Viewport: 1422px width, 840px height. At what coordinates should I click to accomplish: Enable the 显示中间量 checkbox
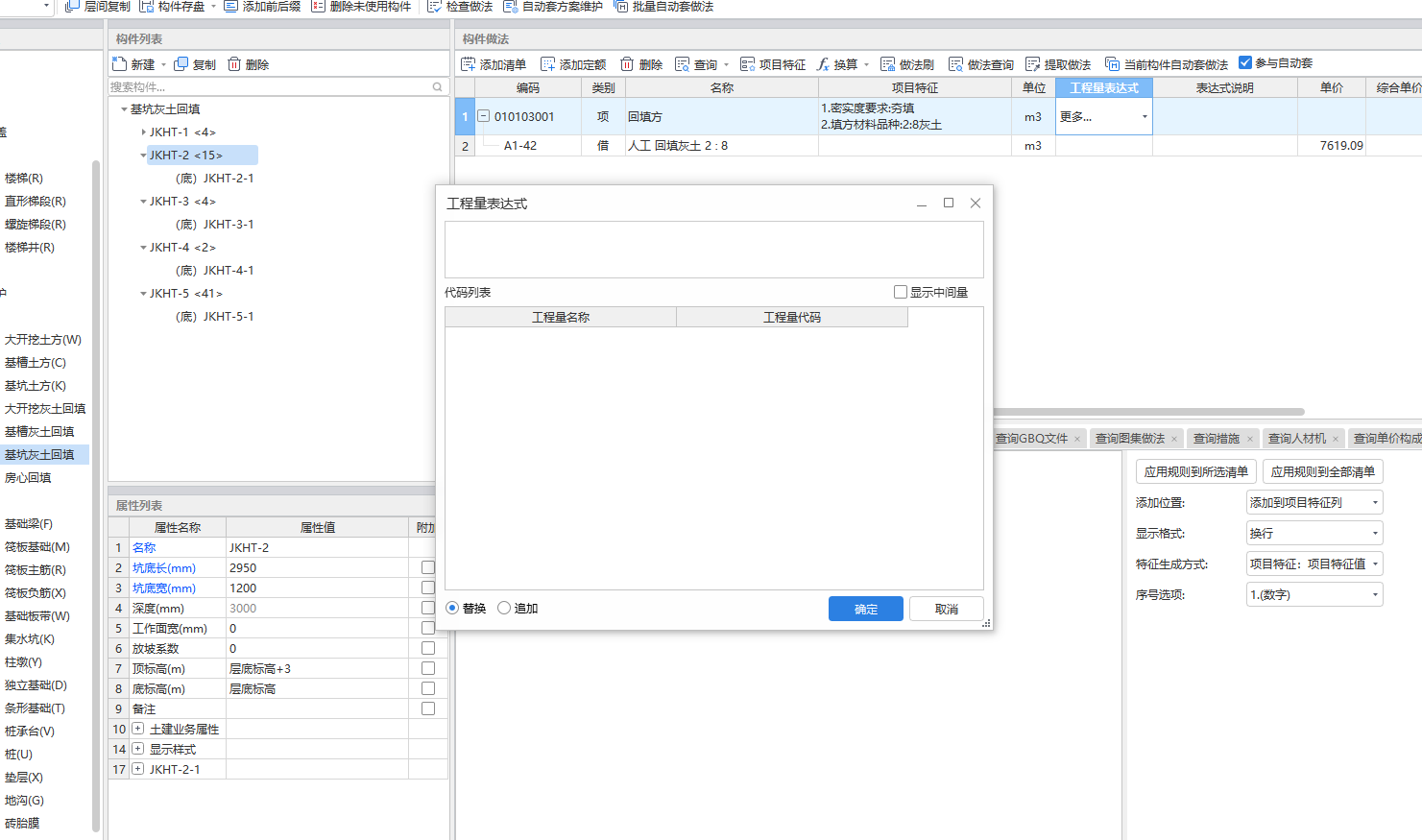pos(901,292)
